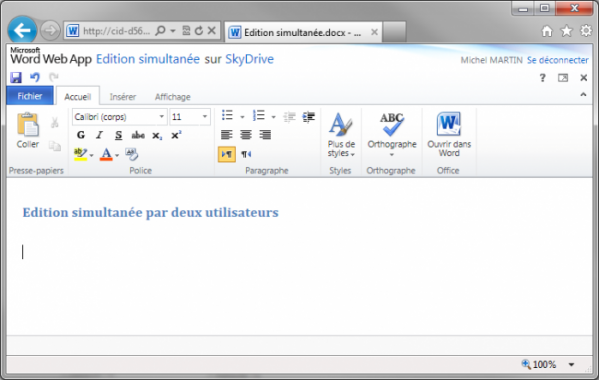The image size is (599, 380).
Task: Open browser favorites star
Action: 566,31
